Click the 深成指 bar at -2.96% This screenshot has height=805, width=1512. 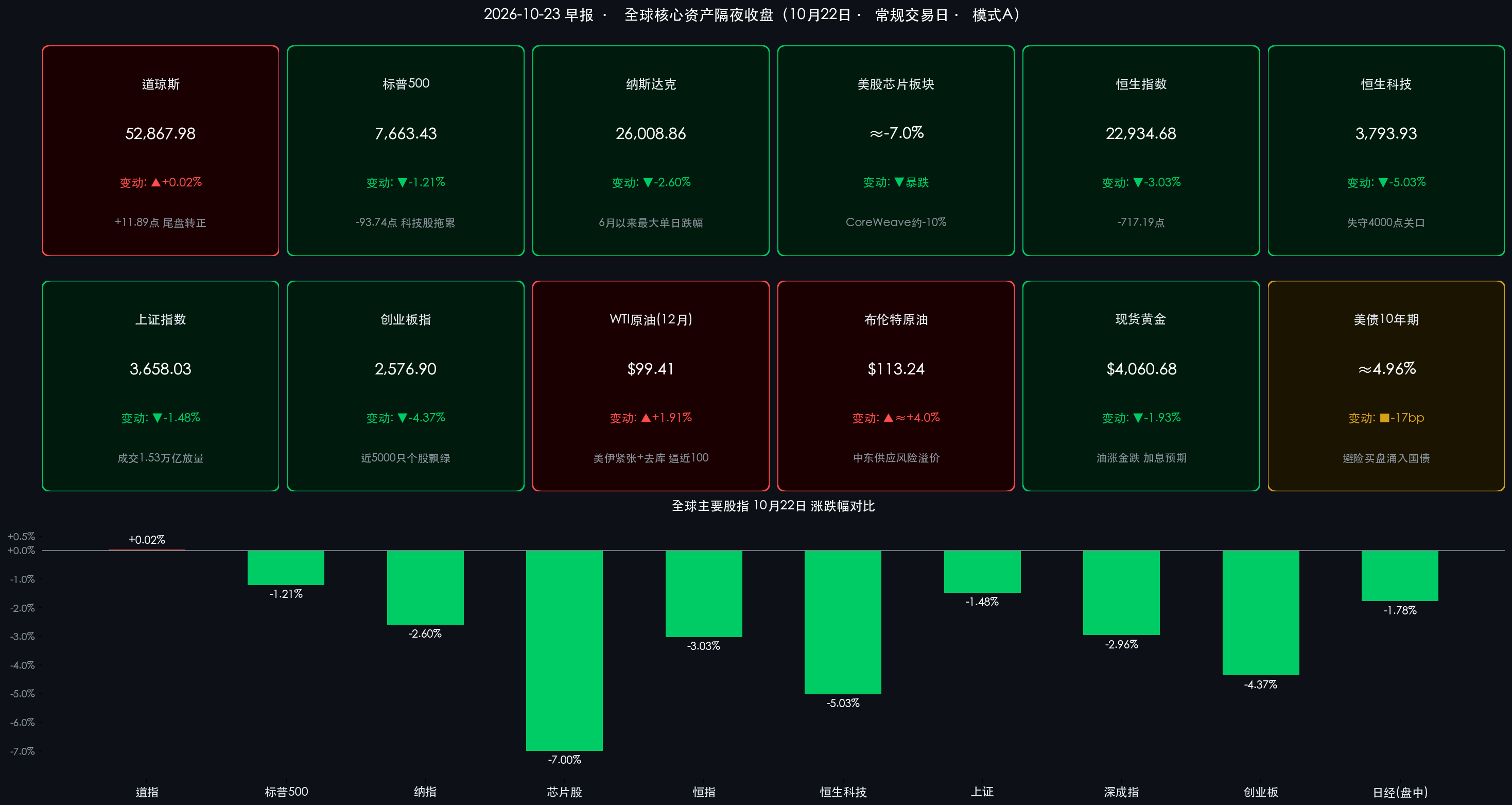point(1121,593)
